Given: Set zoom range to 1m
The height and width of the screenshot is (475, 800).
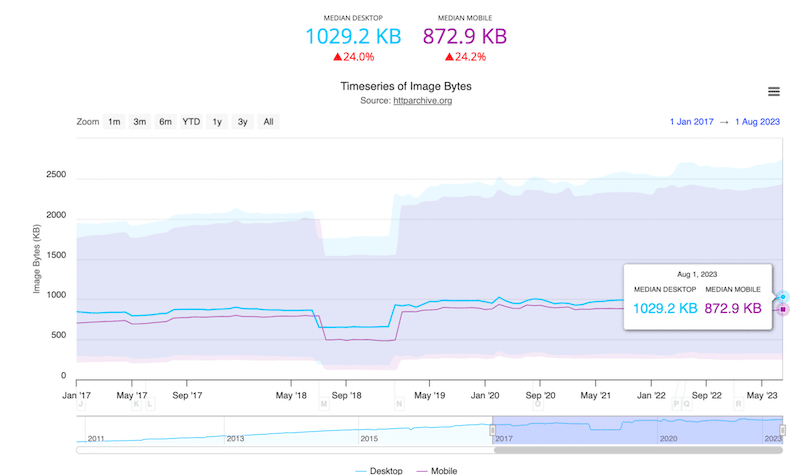Looking at the screenshot, I should [115, 122].
